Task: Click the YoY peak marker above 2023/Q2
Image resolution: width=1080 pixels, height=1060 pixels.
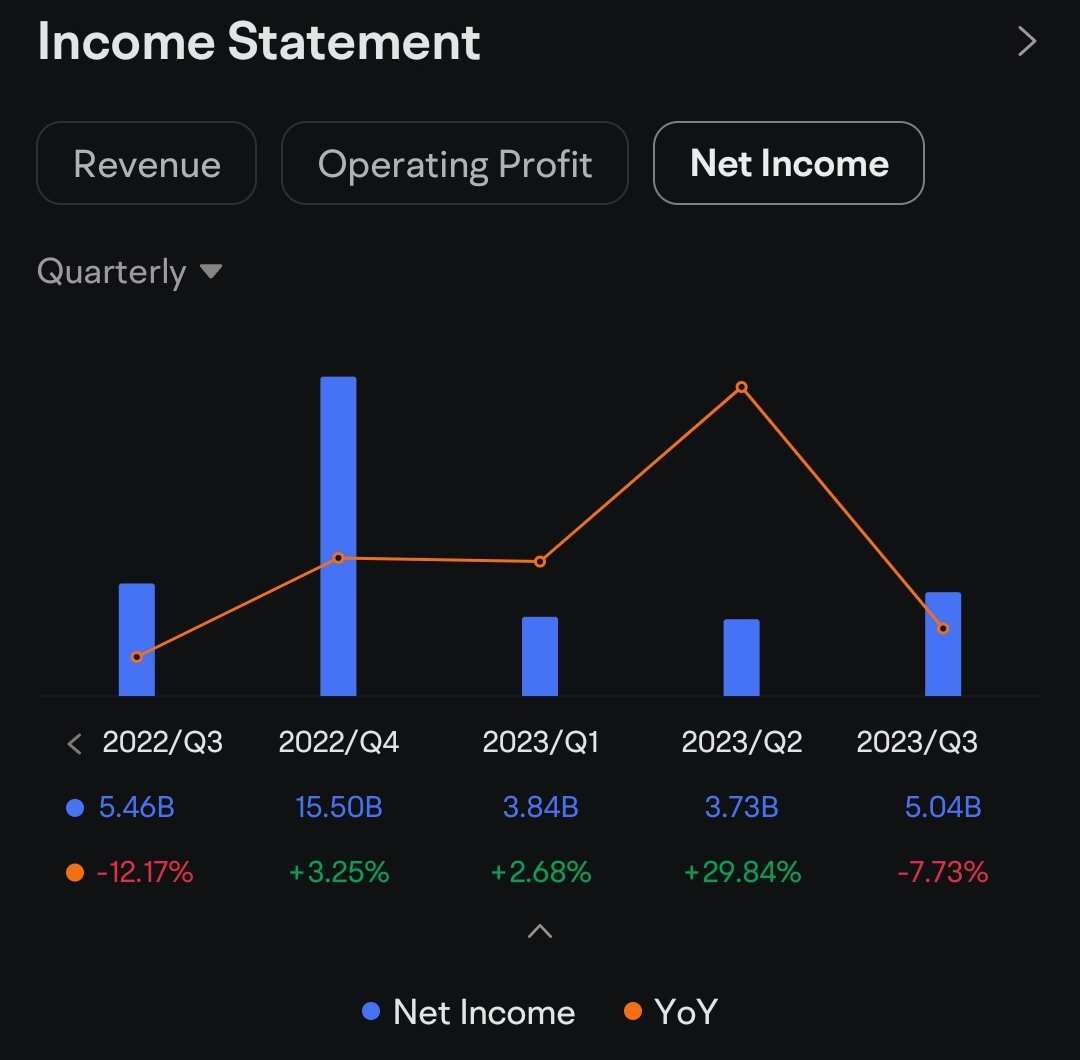Action: tap(741, 388)
